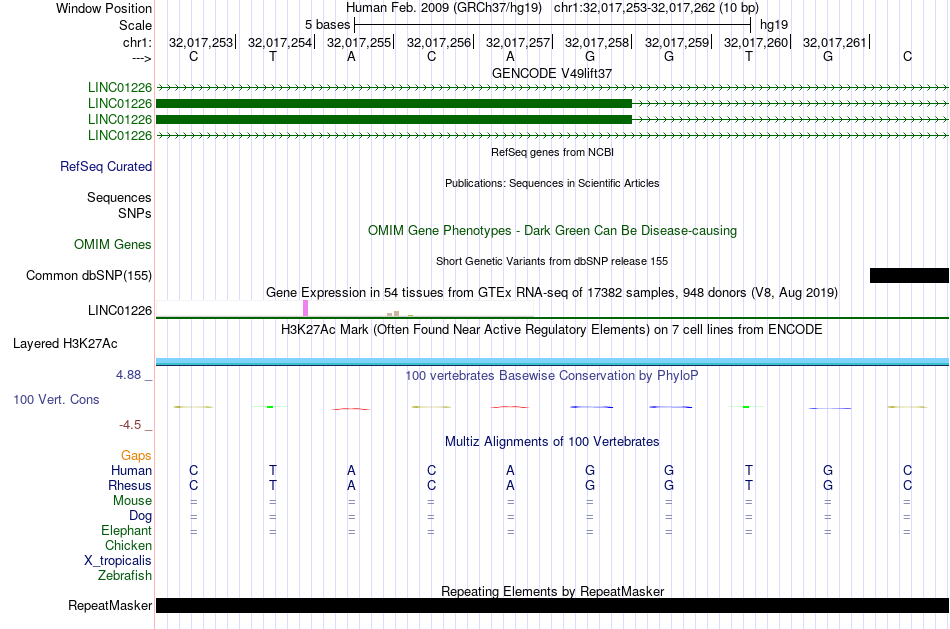The width and height of the screenshot is (950, 629).
Task: Click the 5 bases scale bar label
Action: tap(327, 25)
